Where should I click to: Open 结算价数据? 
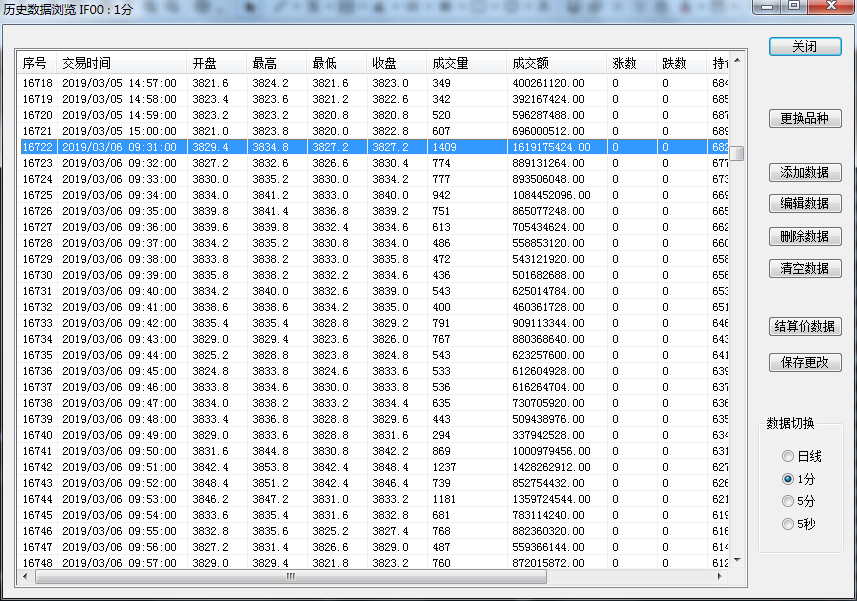(804, 327)
